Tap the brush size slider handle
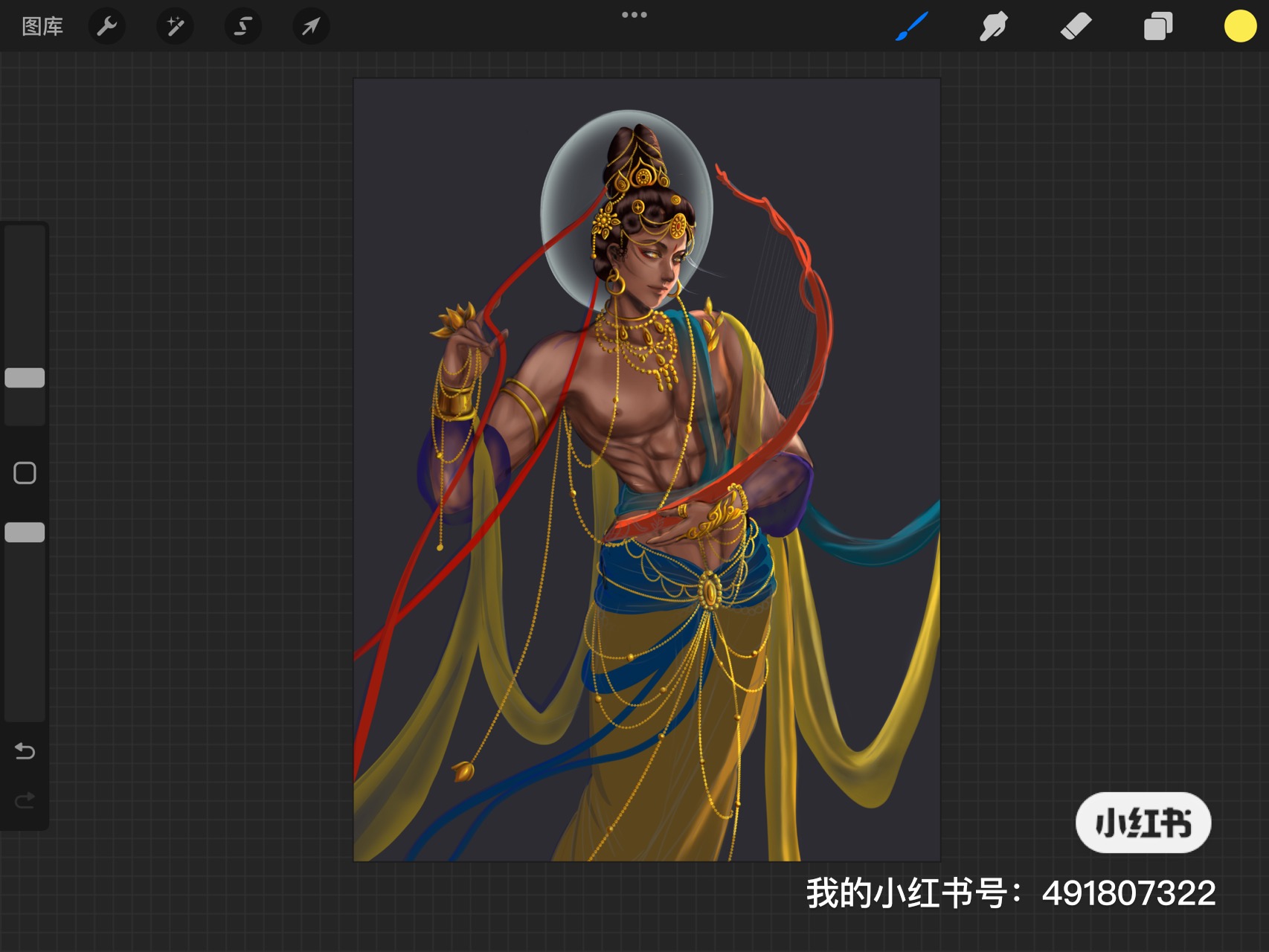The image size is (1269, 952). point(25,378)
